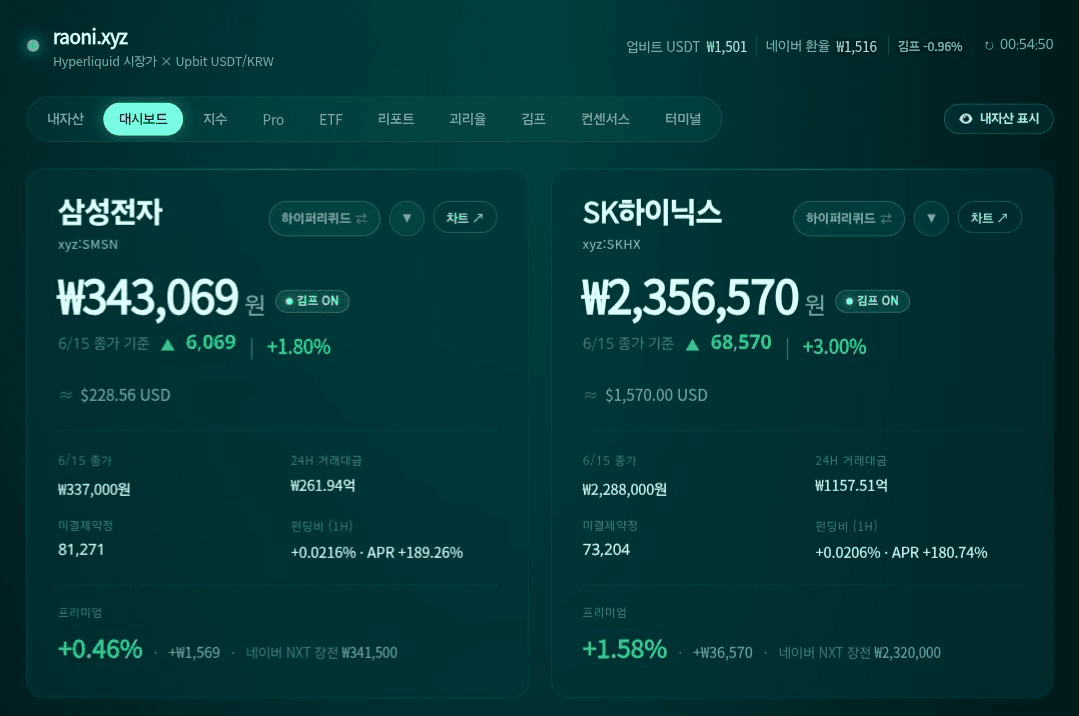This screenshot has width=1079, height=716.
Task: Click the xyz:SKHX ticker label
Action: point(611,244)
